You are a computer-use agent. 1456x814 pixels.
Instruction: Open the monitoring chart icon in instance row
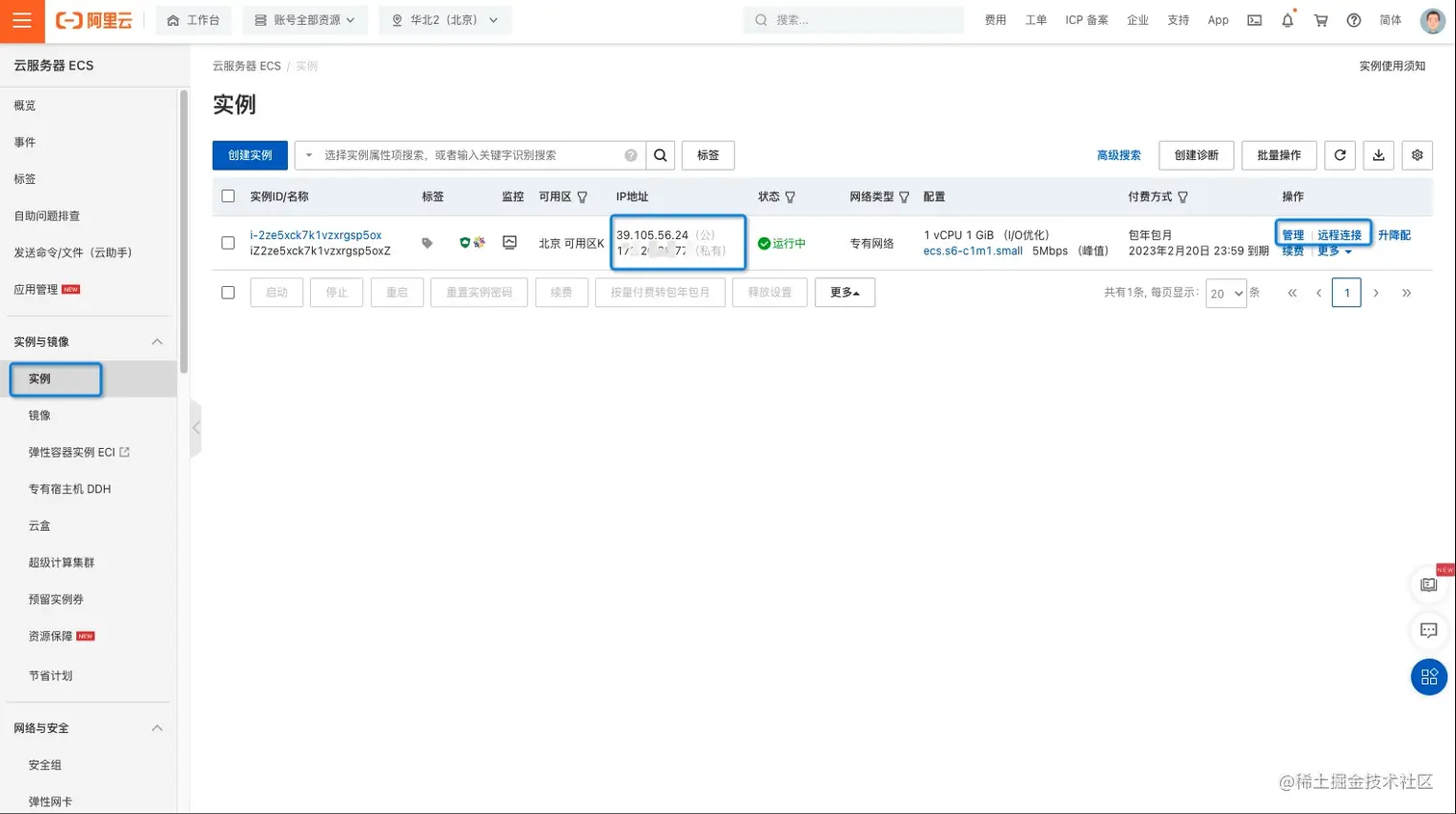point(509,243)
